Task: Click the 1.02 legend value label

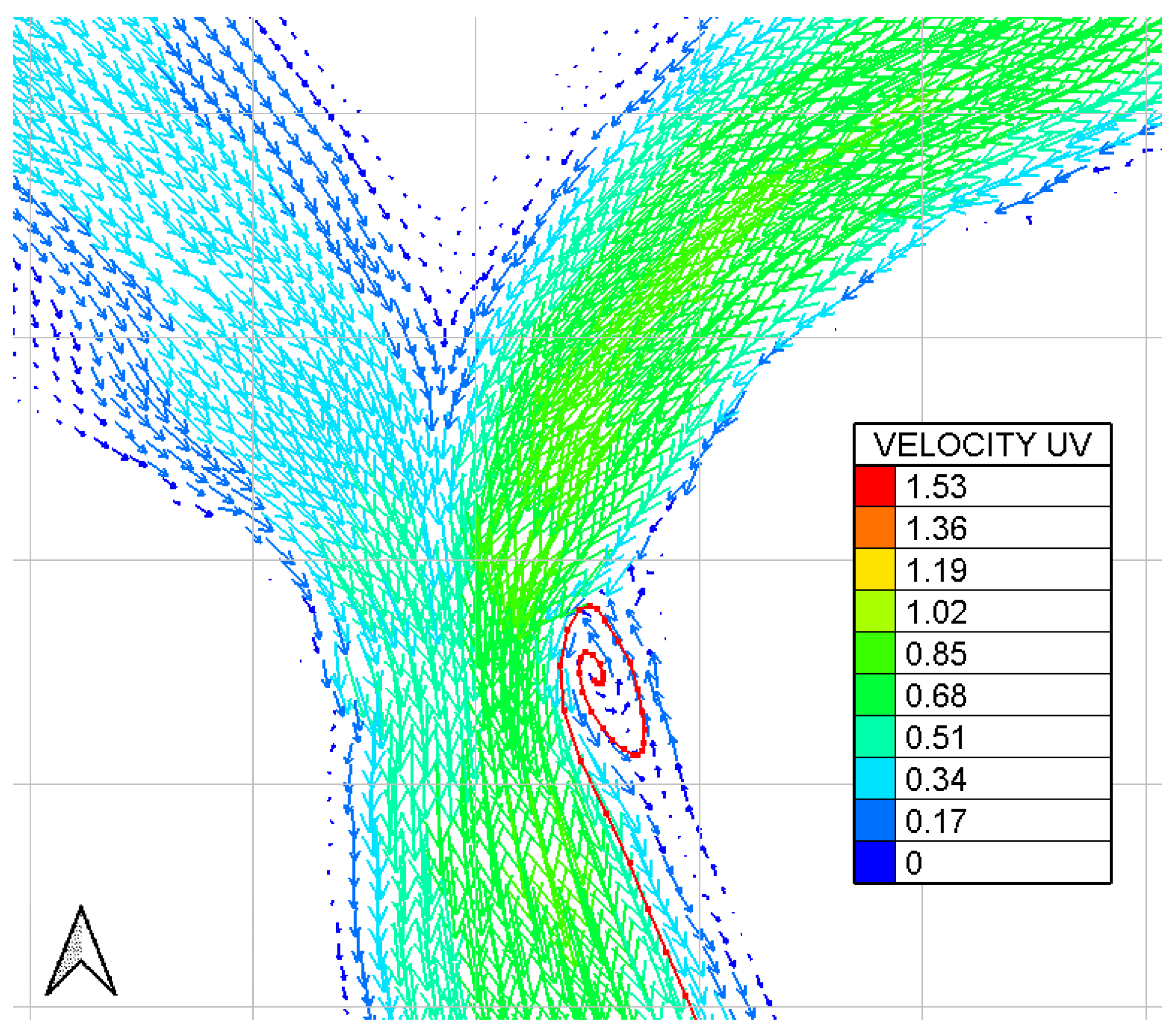Action: click(x=937, y=612)
